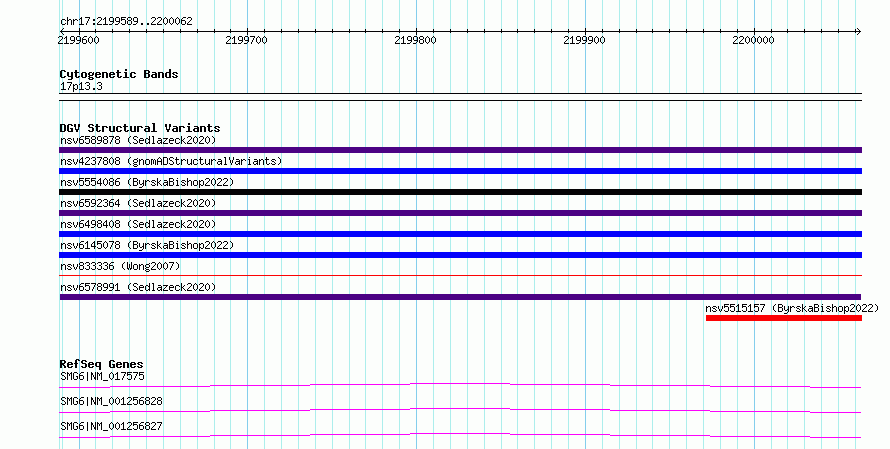This screenshot has height=449, width=890.
Task: Select the blue bar under nsv6498408
Action: coord(460,234)
